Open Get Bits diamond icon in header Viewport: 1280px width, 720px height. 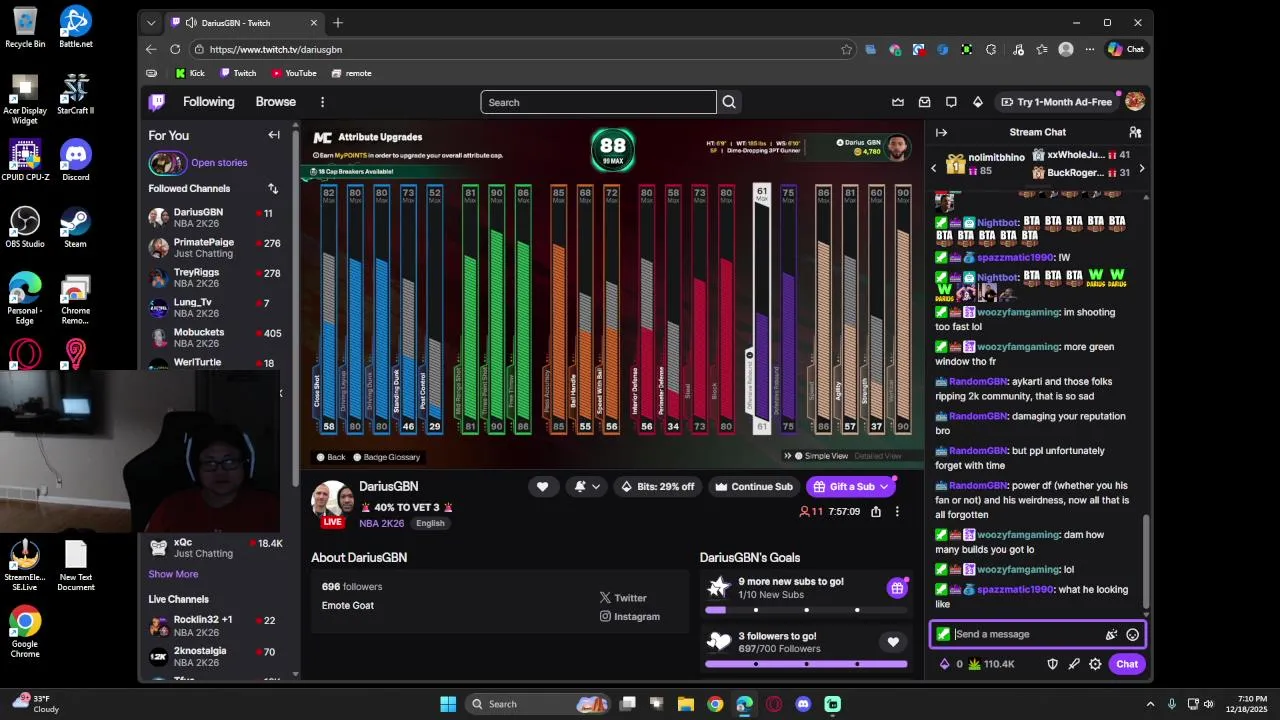point(978,102)
